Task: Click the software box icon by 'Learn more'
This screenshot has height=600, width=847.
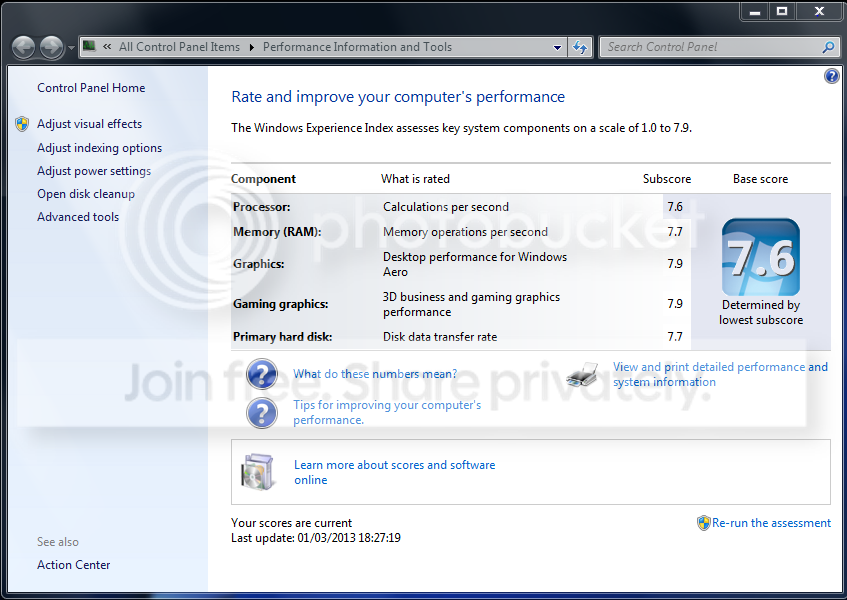Action: 258,471
